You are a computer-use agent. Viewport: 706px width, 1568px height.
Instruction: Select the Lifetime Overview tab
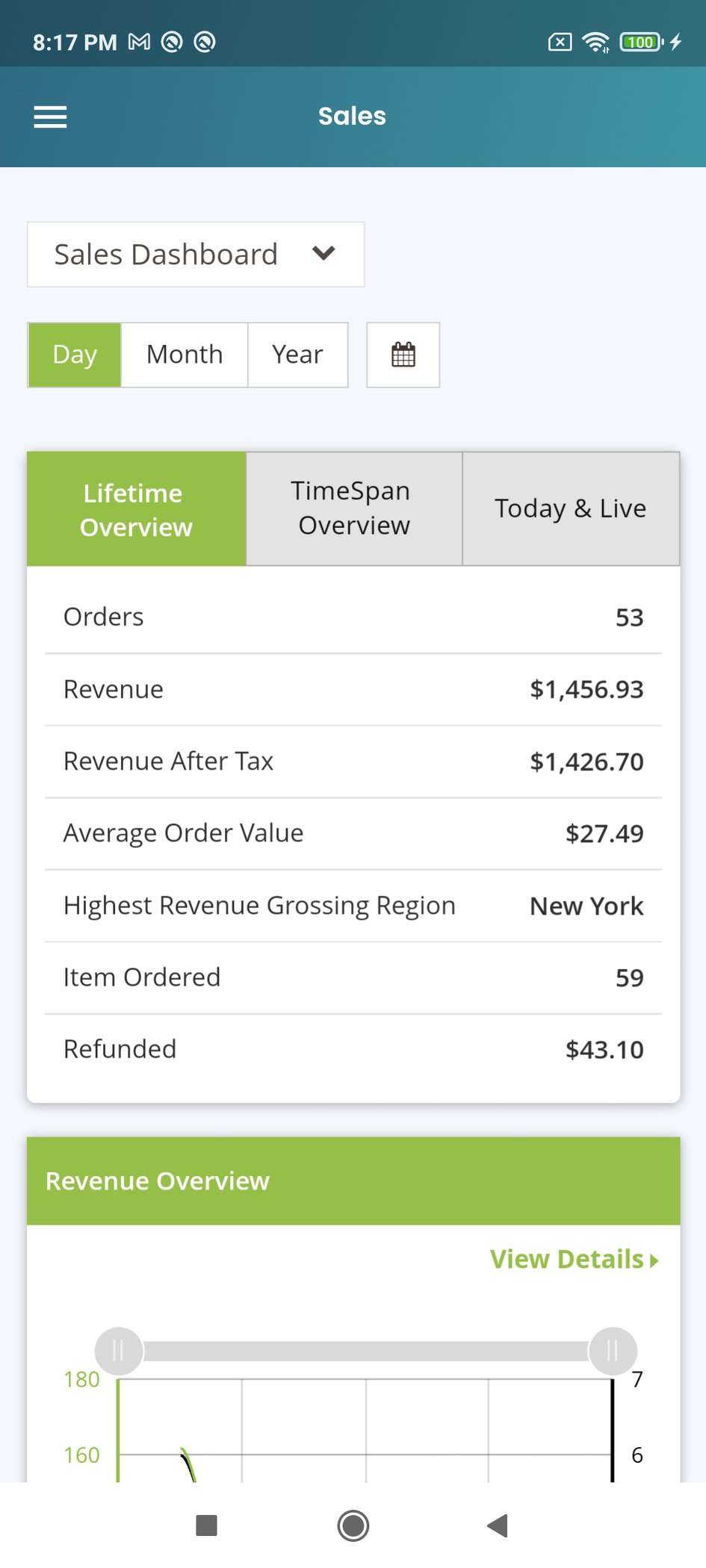(136, 508)
